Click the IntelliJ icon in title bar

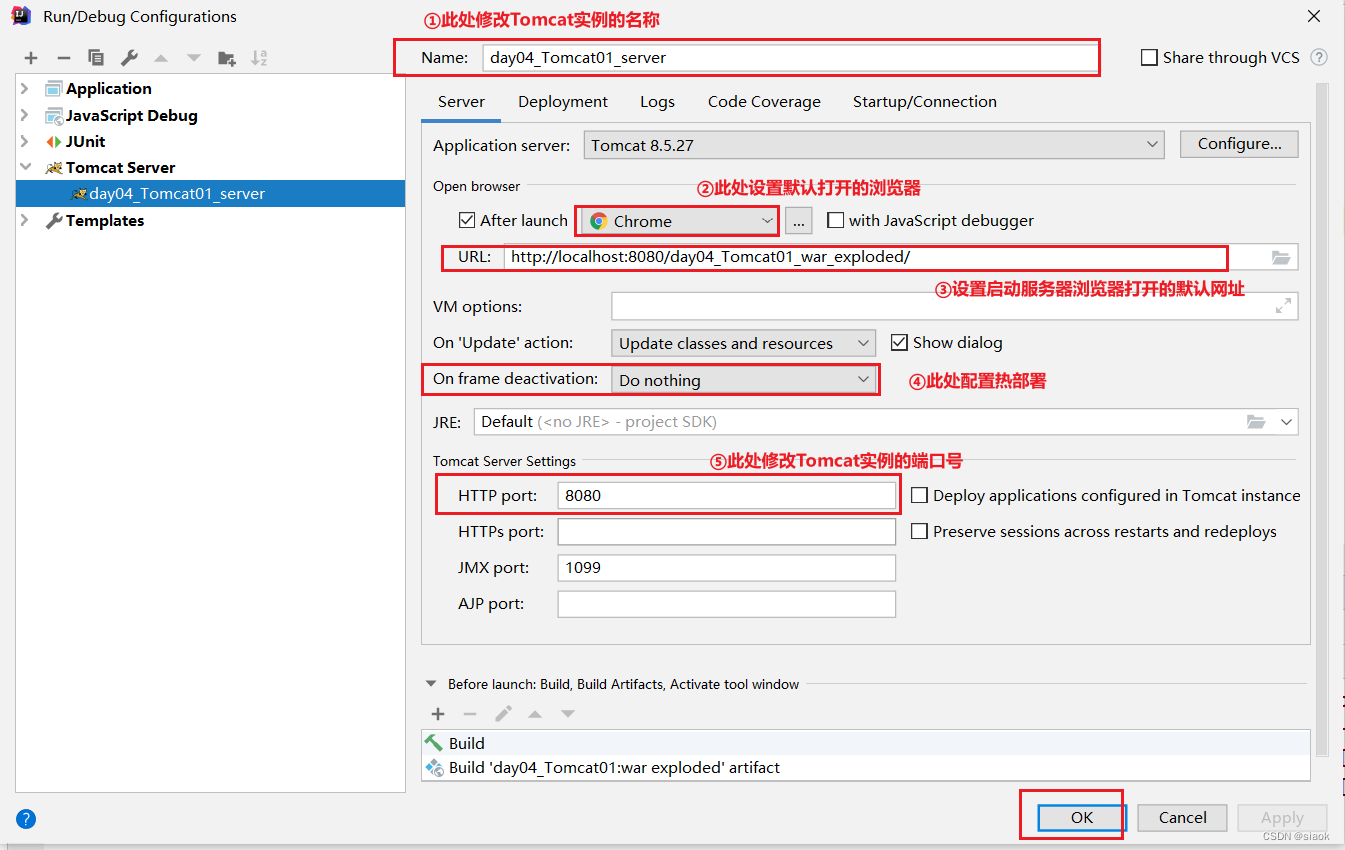click(20, 16)
